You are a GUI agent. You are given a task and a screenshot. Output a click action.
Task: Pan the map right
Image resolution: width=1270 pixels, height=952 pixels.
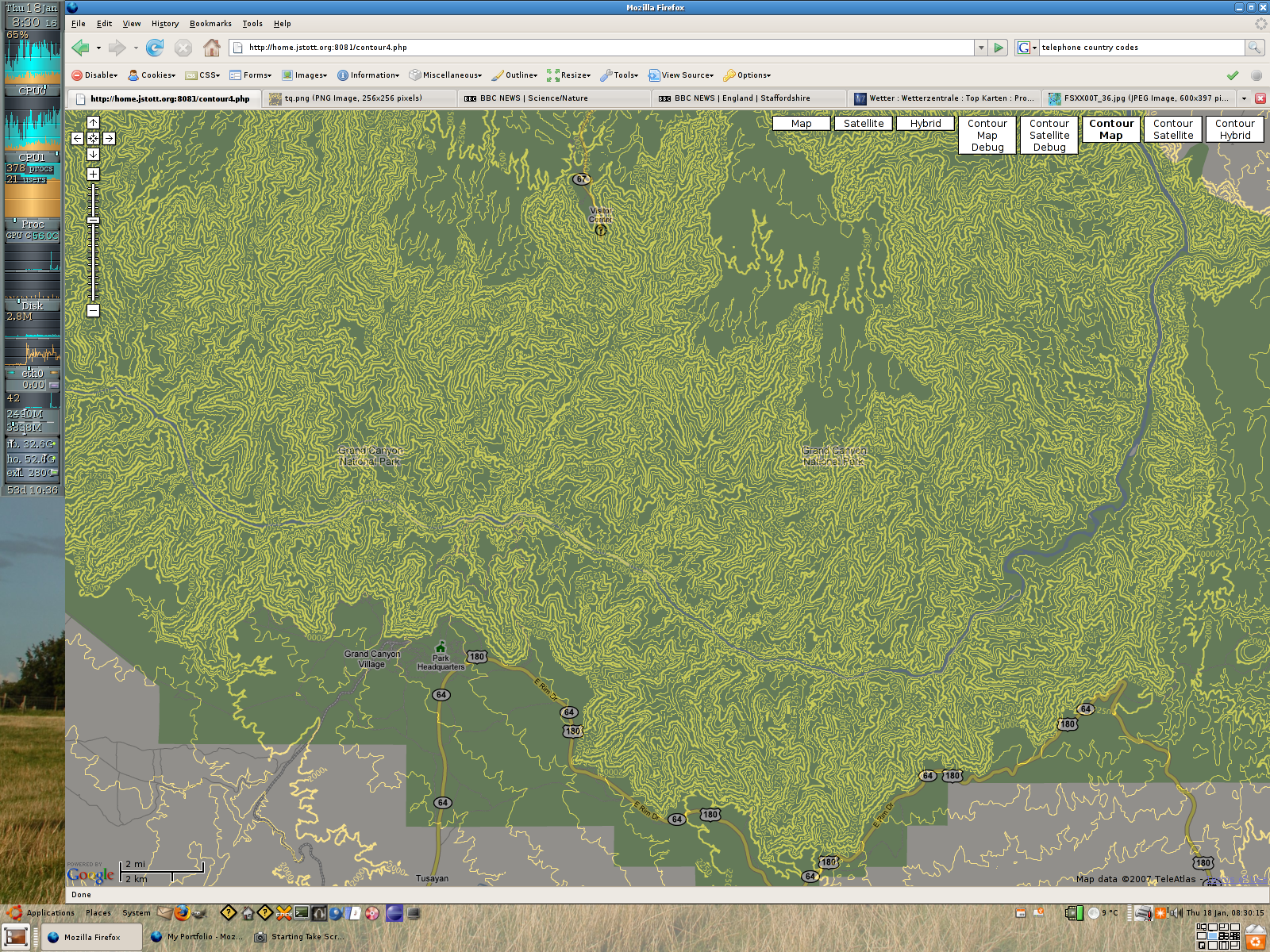[109, 138]
